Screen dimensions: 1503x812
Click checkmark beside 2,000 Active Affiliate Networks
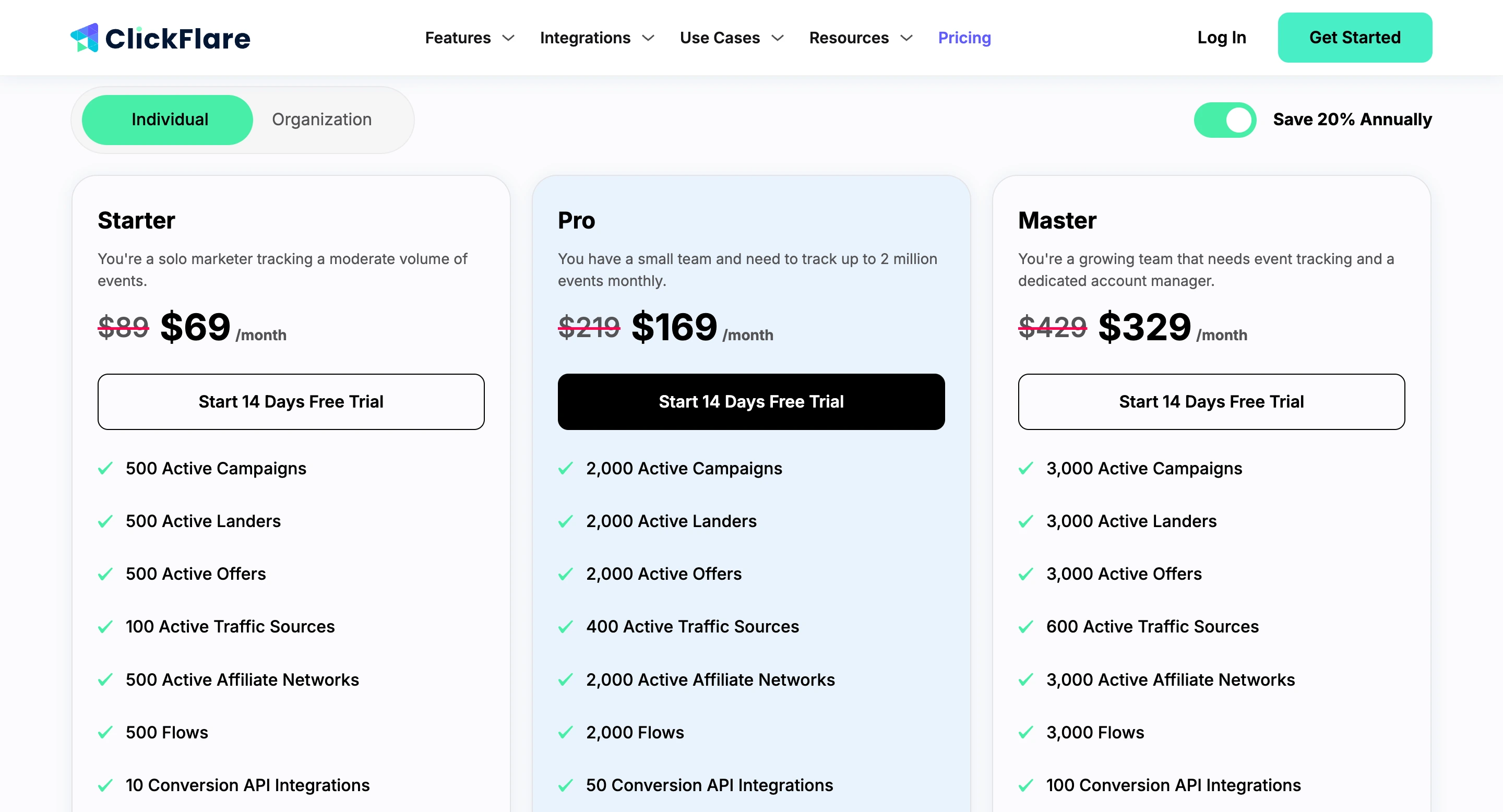point(565,679)
